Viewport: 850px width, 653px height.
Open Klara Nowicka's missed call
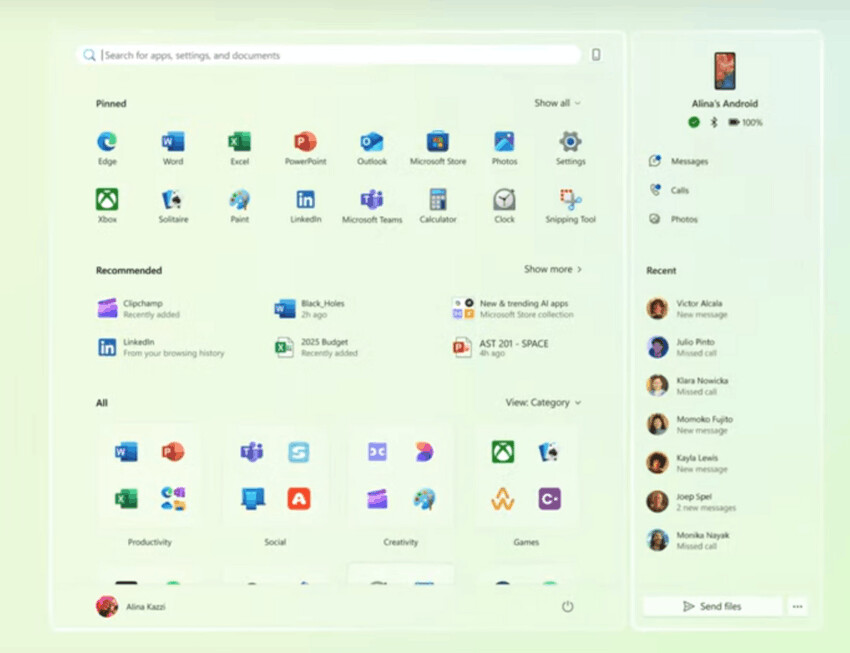[687, 385]
